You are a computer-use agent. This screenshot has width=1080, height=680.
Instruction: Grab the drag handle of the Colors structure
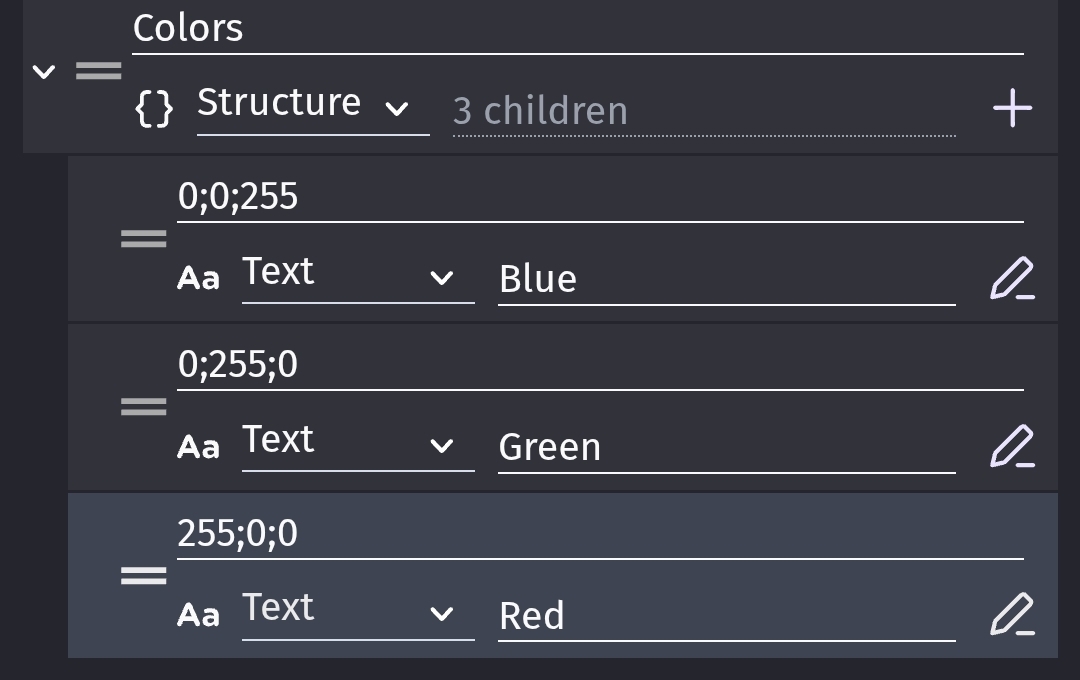[99, 71]
